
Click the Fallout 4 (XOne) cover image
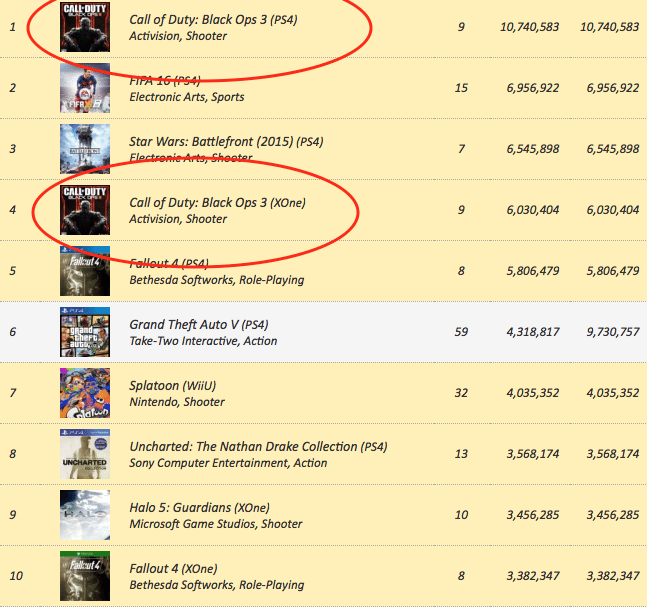(x=85, y=576)
